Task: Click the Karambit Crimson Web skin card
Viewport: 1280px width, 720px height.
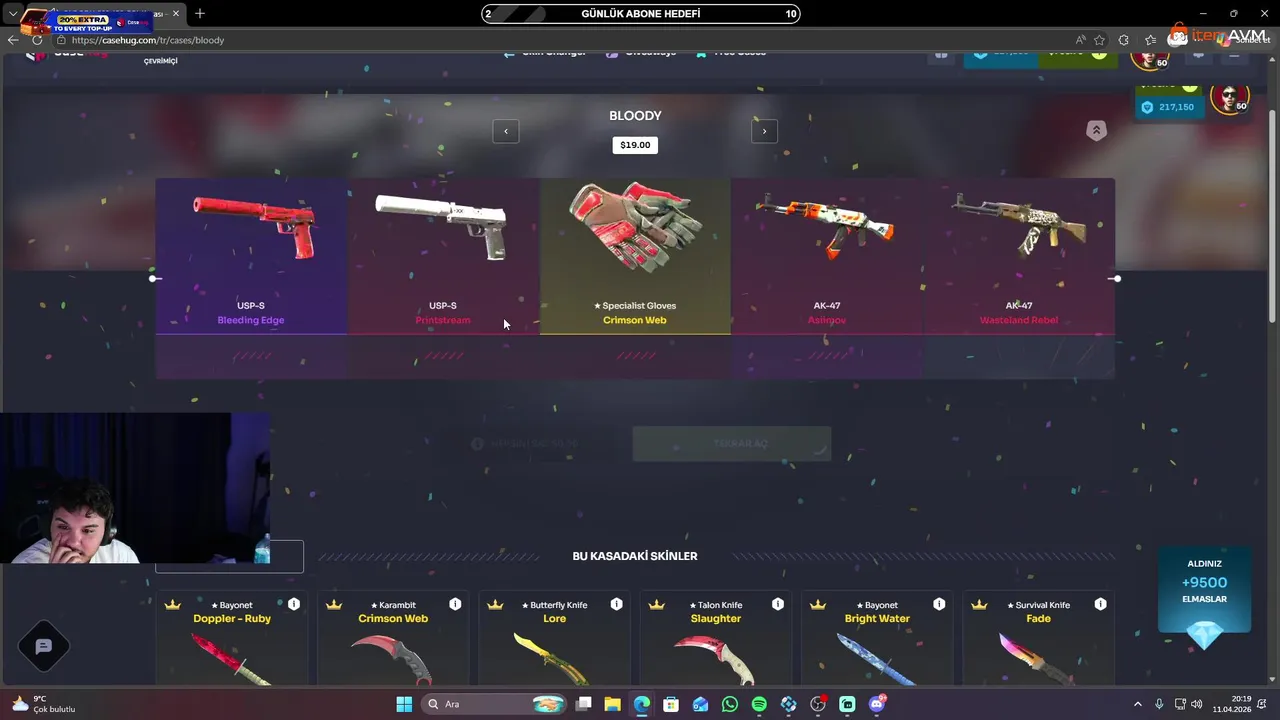Action: pyautogui.click(x=393, y=638)
